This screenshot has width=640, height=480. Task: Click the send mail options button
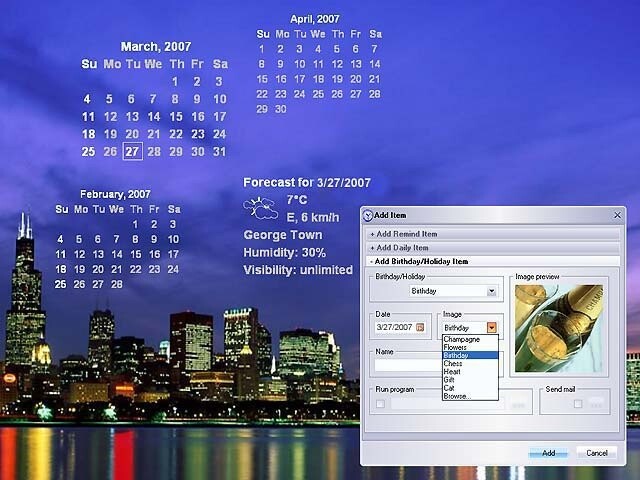(596, 404)
